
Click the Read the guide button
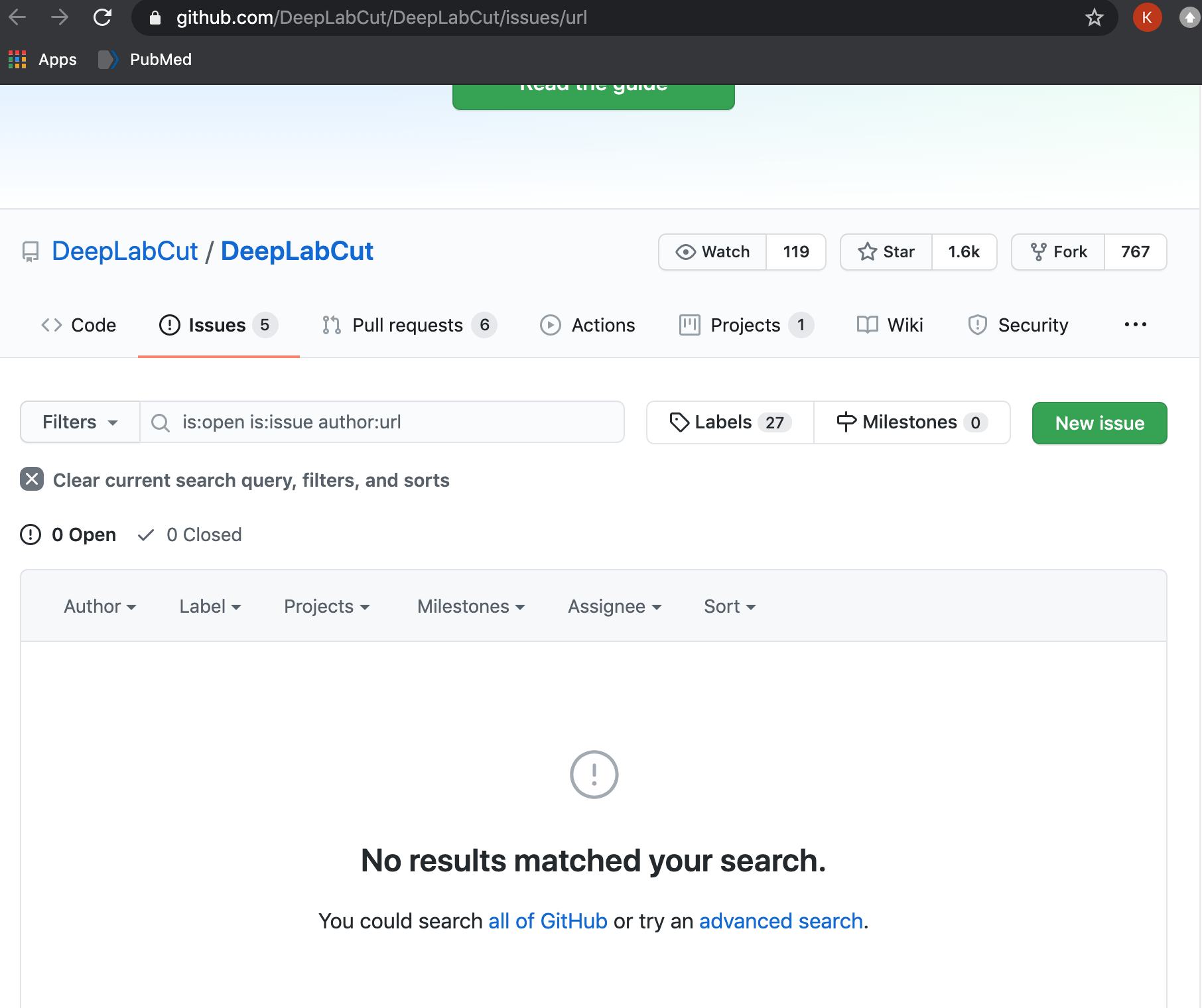point(593,96)
